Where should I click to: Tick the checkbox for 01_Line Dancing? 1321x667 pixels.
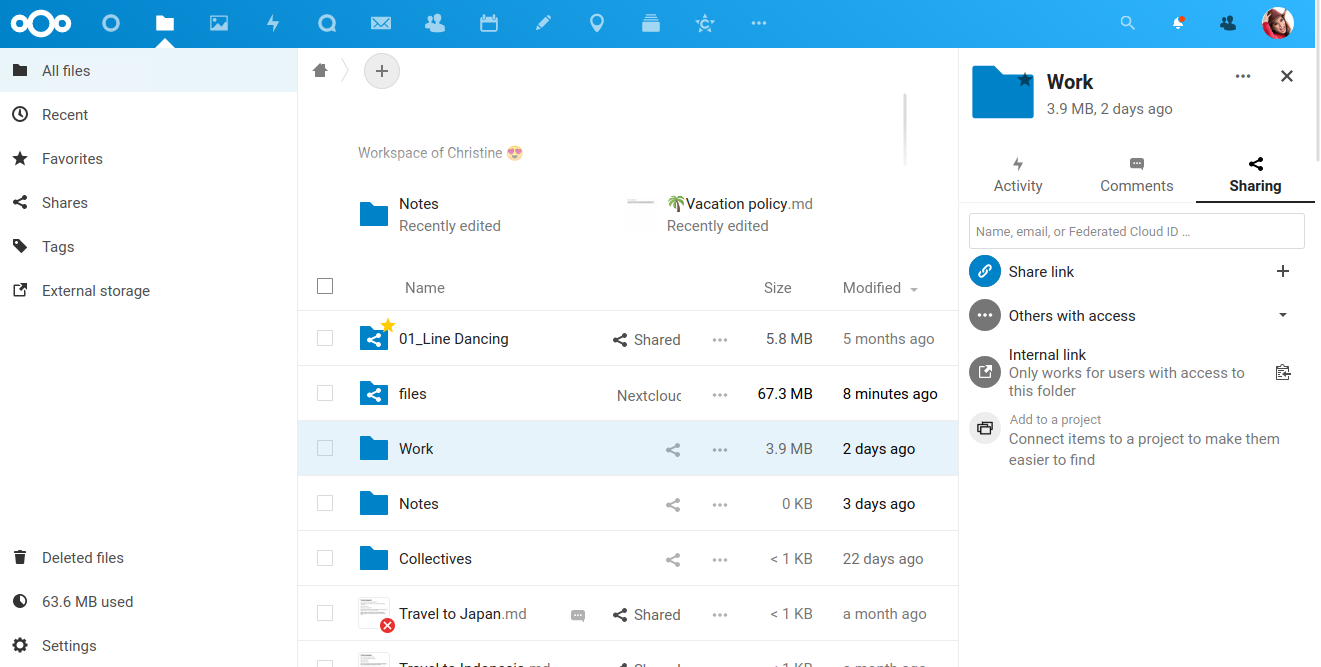(x=325, y=338)
